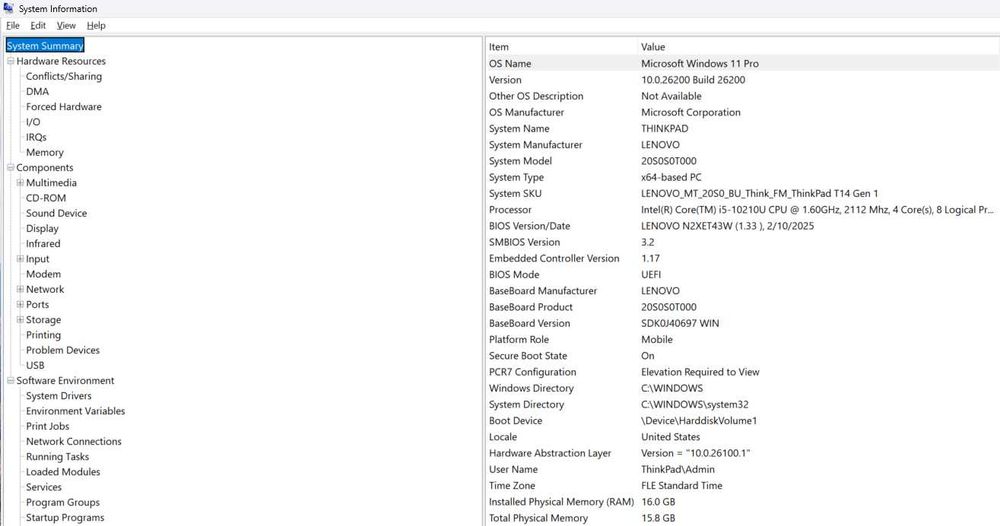Click the UEFI BIOS Mode value
The width and height of the screenshot is (1000, 526).
point(651,274)
